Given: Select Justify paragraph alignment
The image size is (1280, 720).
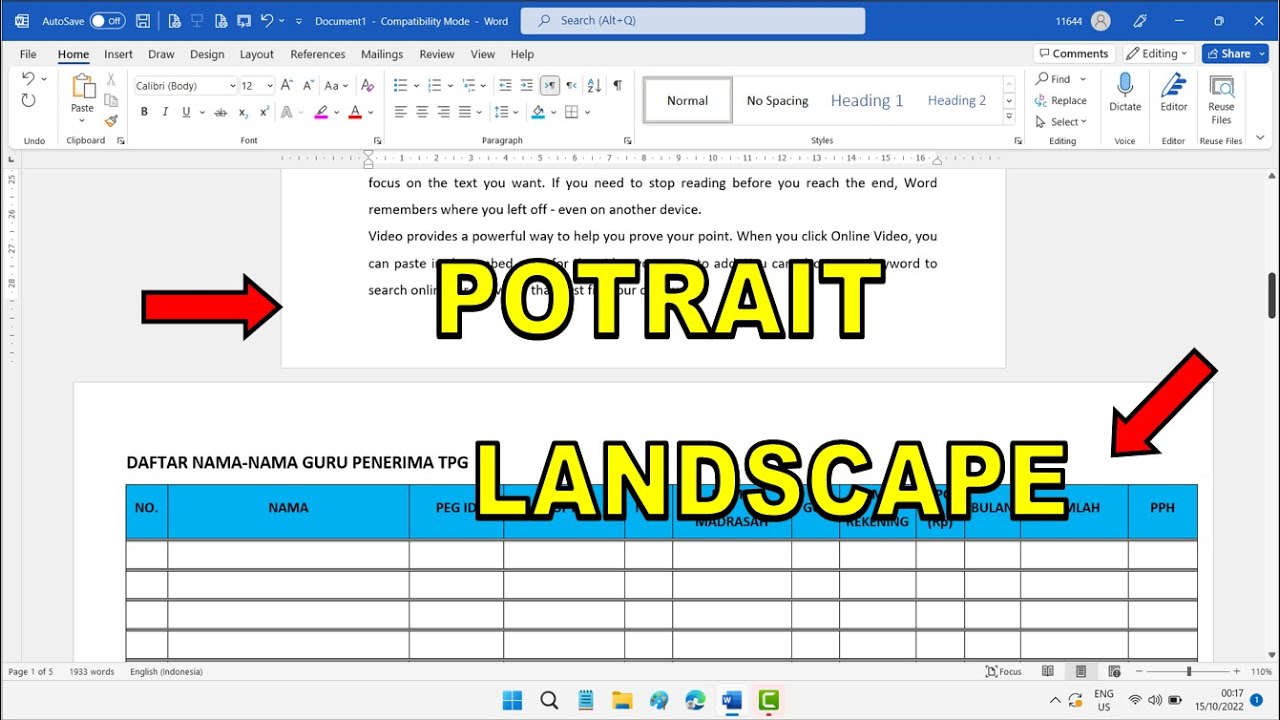Looking at the screenshot, I should (x=464, y=112).
